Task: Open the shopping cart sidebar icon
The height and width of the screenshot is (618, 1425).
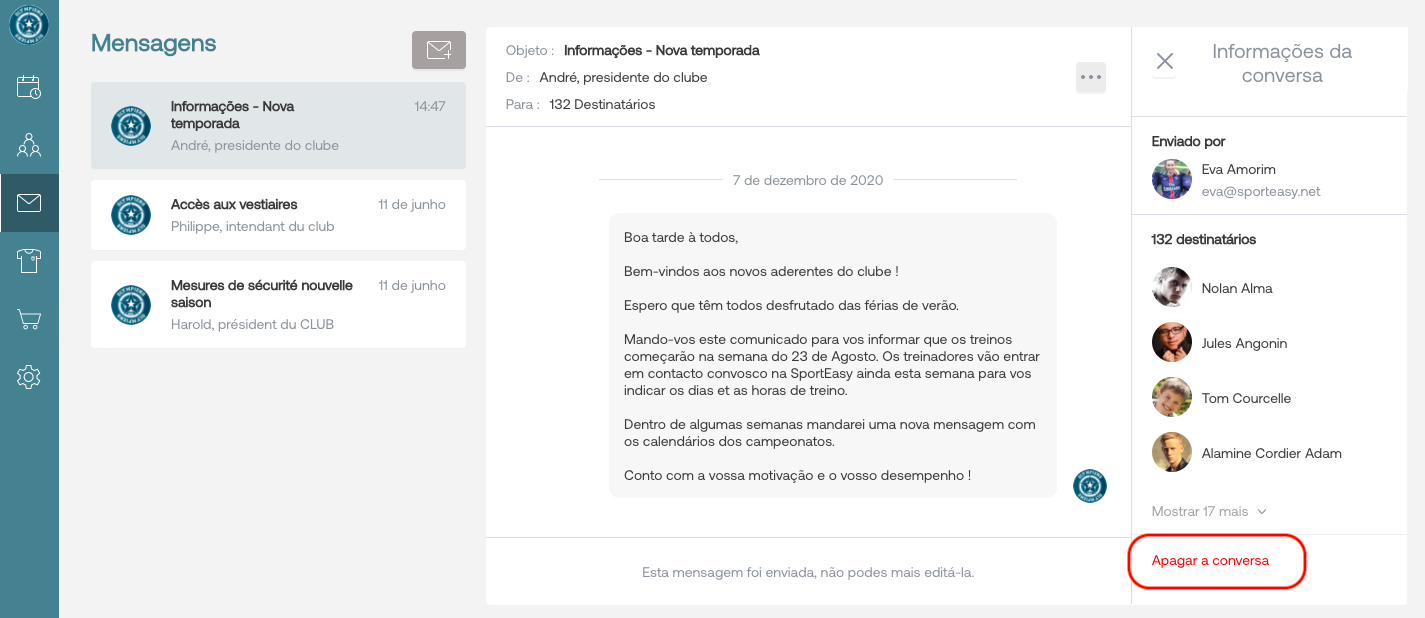Action: 29,320
